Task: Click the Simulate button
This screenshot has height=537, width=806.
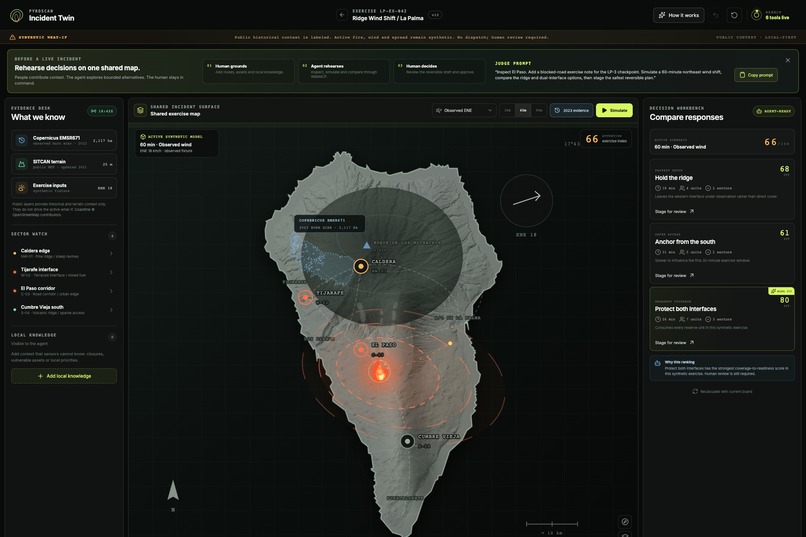Action: pyautogui.click(x=614, y=110)
